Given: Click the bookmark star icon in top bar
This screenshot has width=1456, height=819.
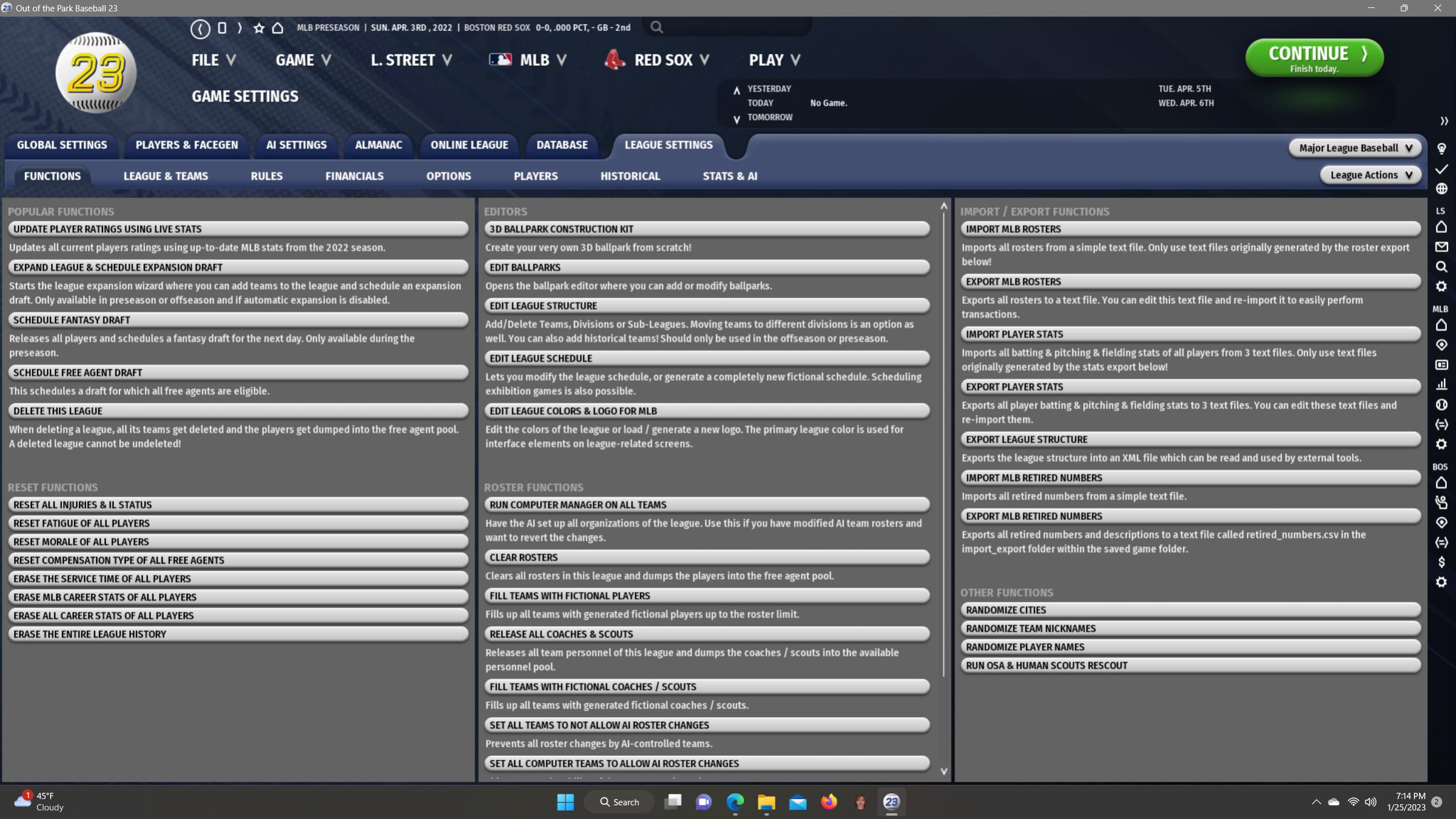Looking at the screenshot, I should [x=259, y=28].
